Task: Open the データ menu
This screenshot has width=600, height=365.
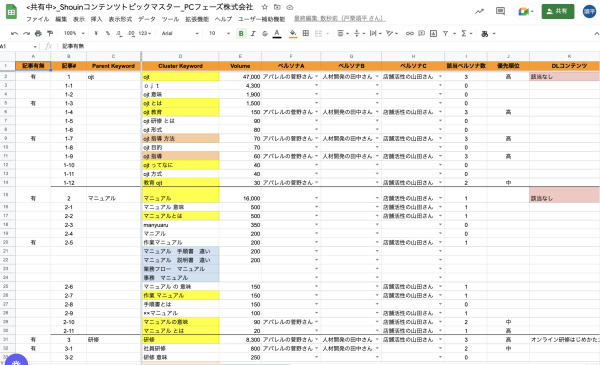Action: [x=147, y=19]
